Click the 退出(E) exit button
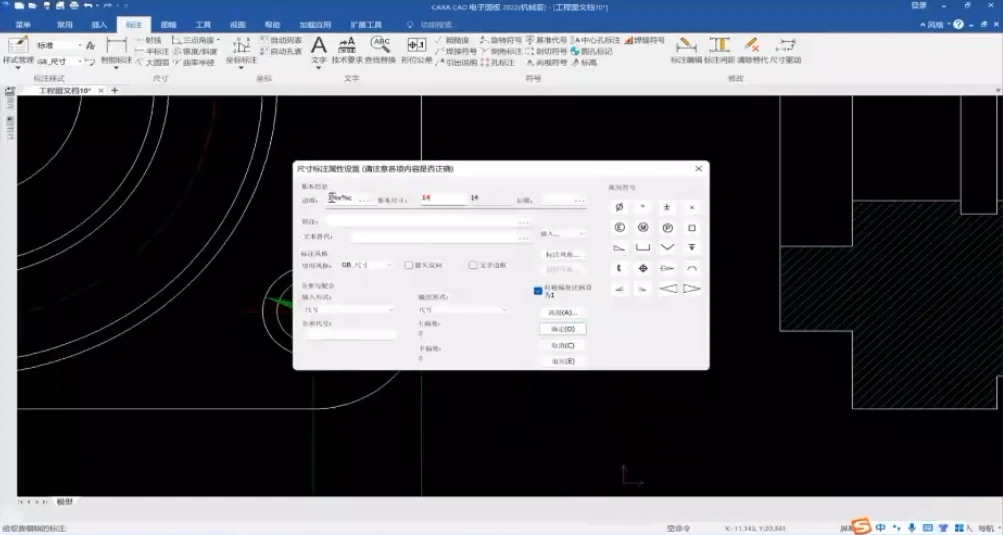 (x=563, y=362)
